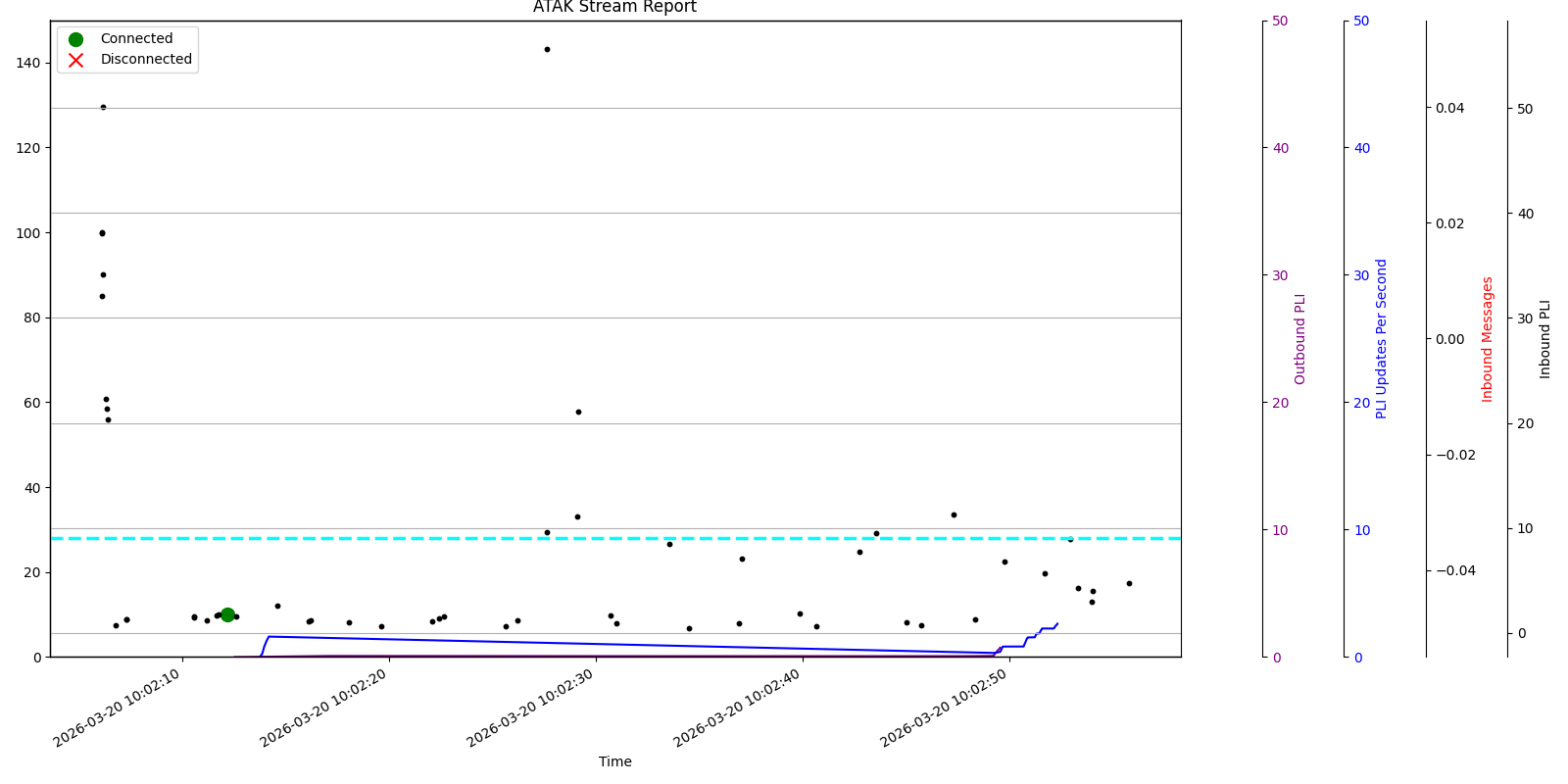The height and width of the screenshot is (784, 1568).
Task: Click the blue PLI Updates Per Second label
Action: 1382,339
